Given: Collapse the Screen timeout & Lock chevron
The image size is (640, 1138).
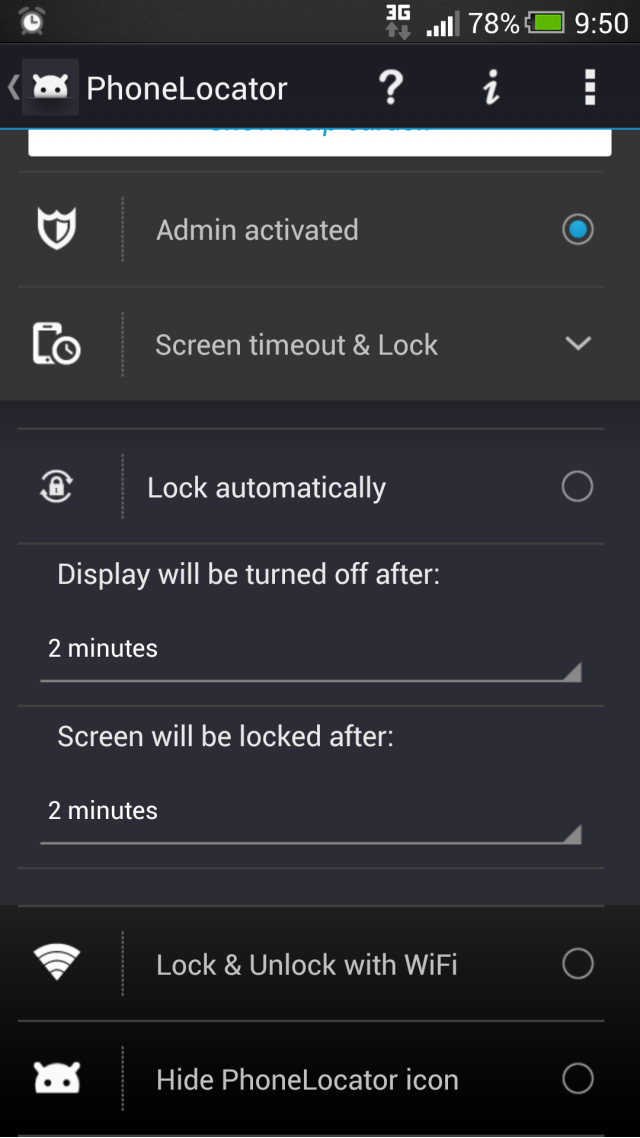Looking at the screenshot, I should (x=577, y=344).
